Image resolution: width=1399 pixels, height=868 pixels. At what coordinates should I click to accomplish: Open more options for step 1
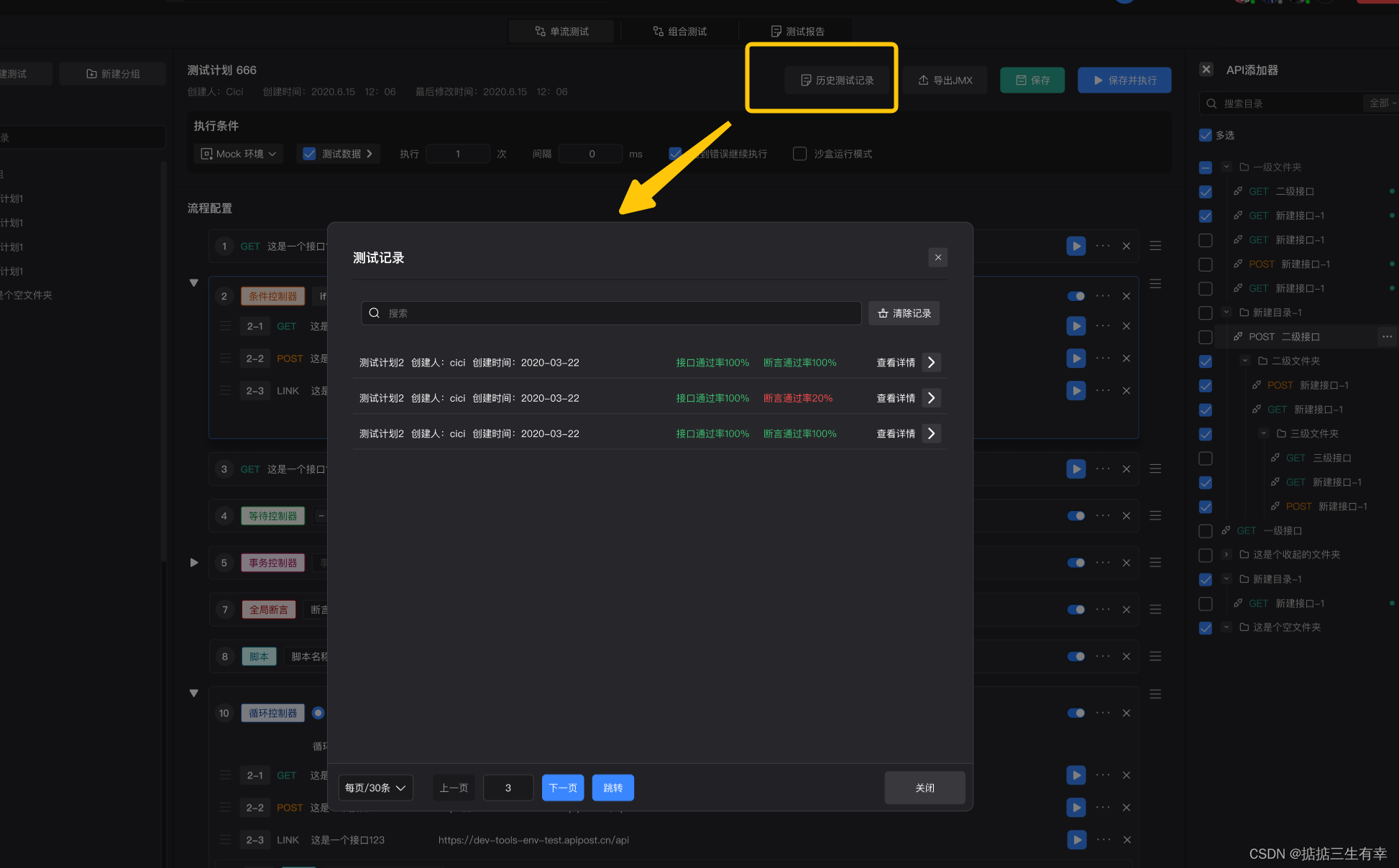click(x=1103, y=246)
